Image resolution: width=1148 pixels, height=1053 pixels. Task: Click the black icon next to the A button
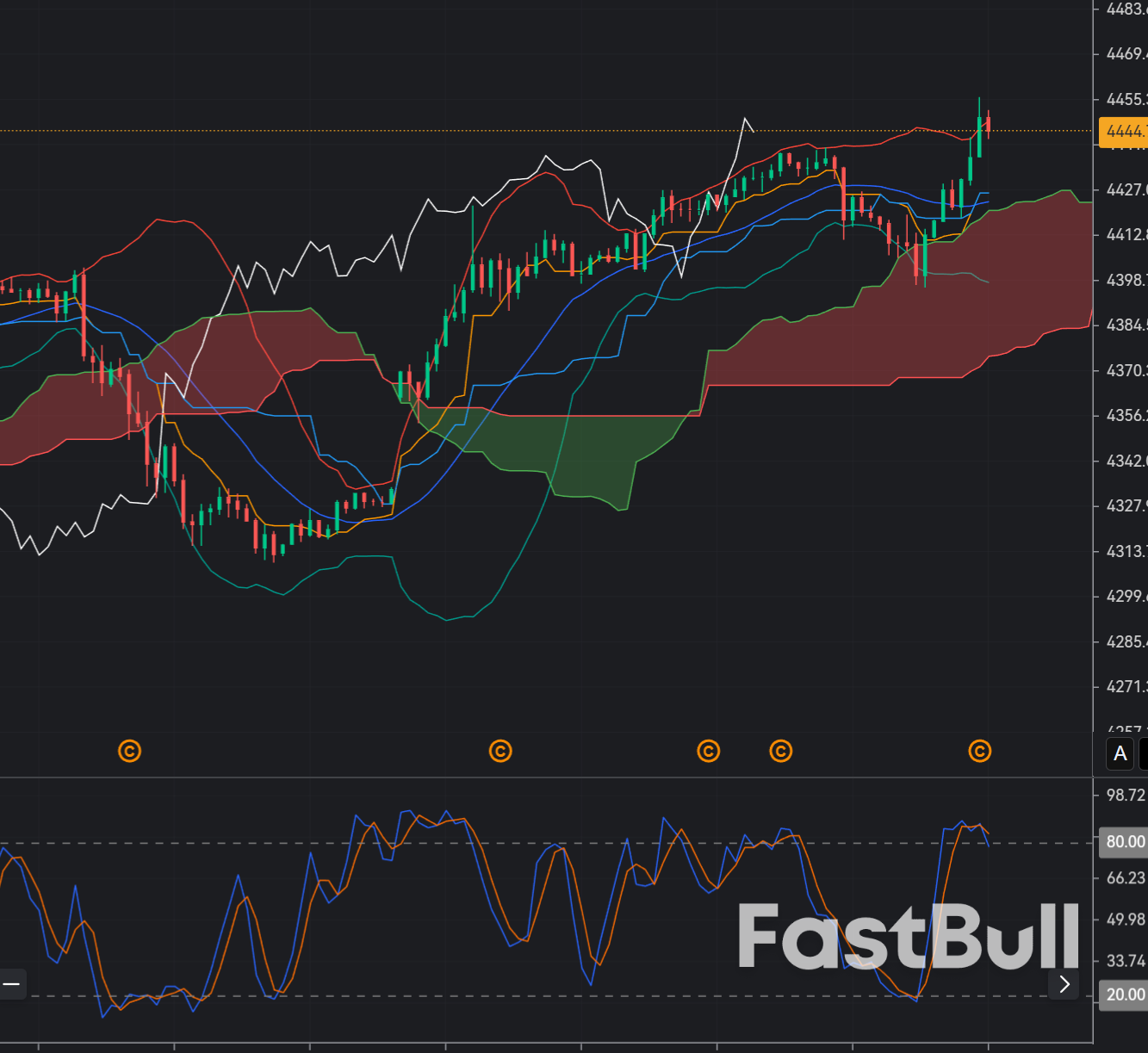[x=1144, y=753]
